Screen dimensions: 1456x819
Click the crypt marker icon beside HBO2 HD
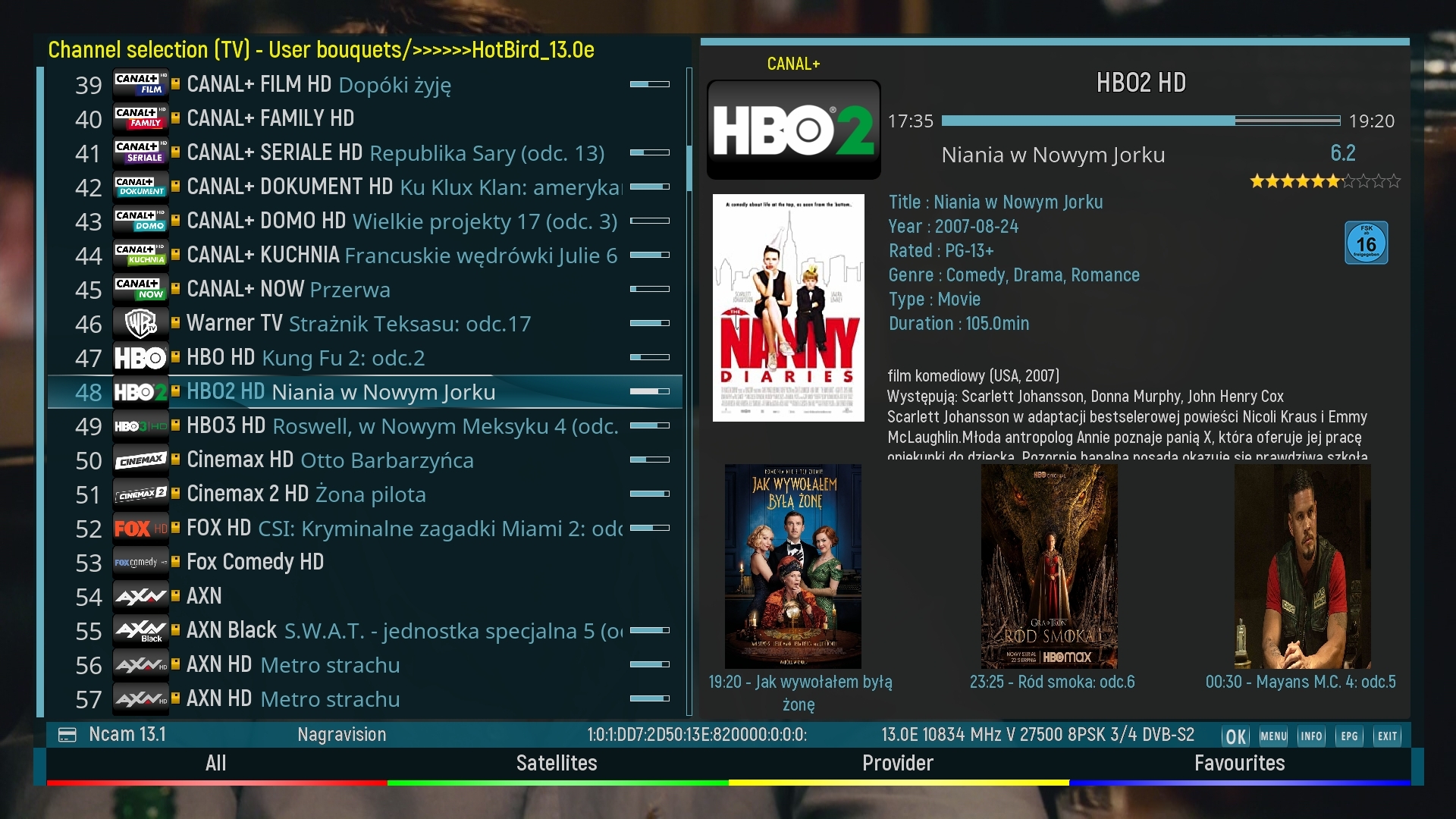(x=176, y=391)
